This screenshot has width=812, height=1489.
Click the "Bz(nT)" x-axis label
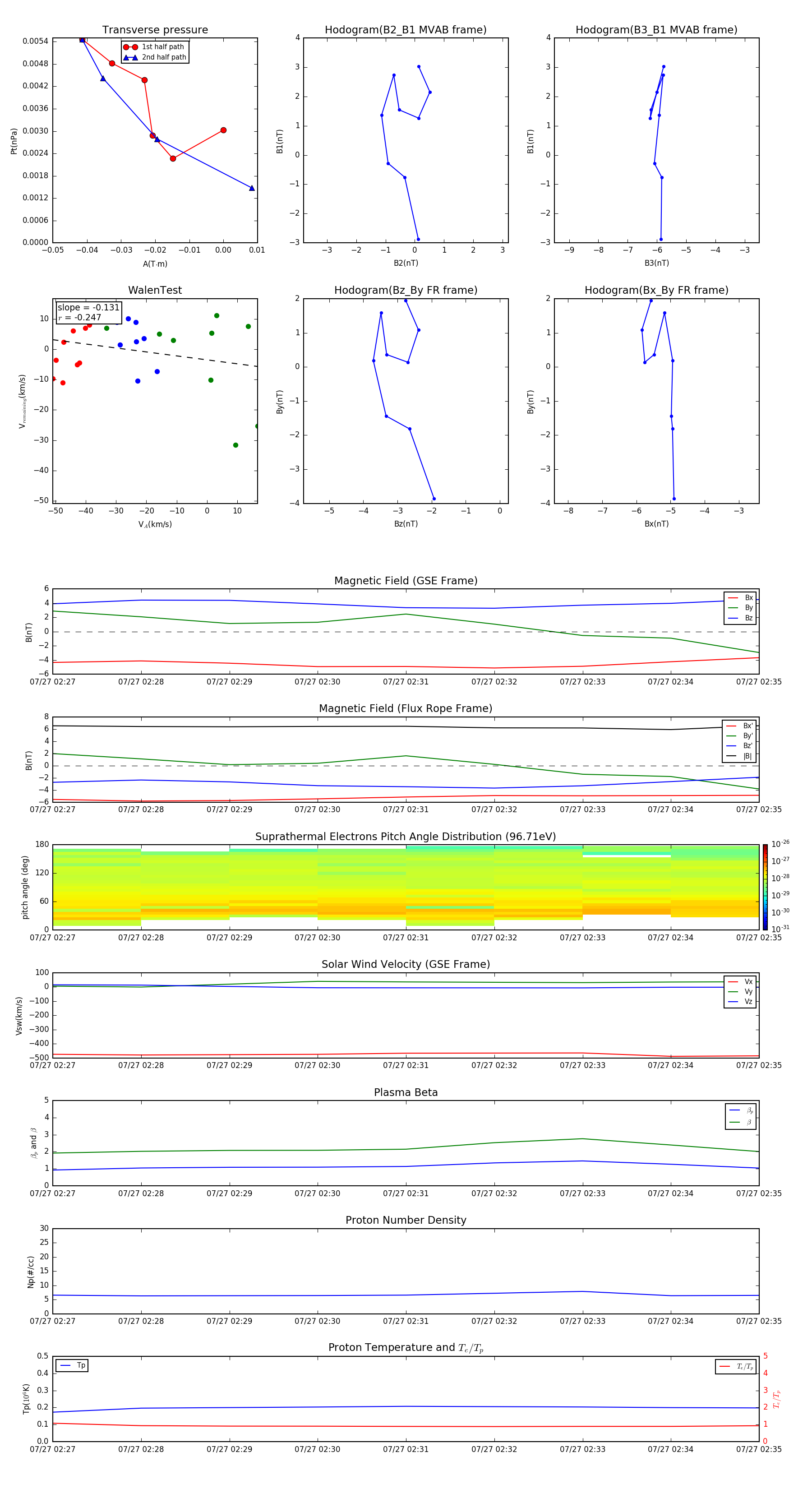[x=406, y=524]
